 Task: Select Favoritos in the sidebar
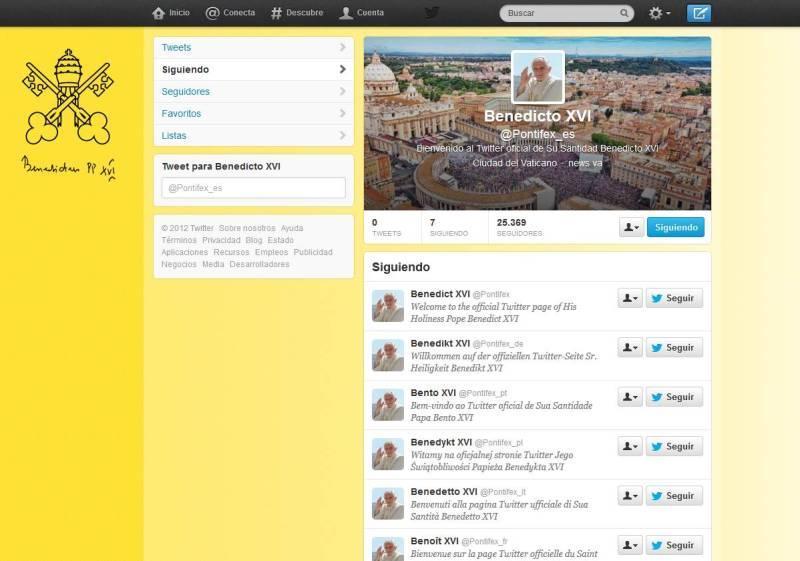(x=181, y=114)
